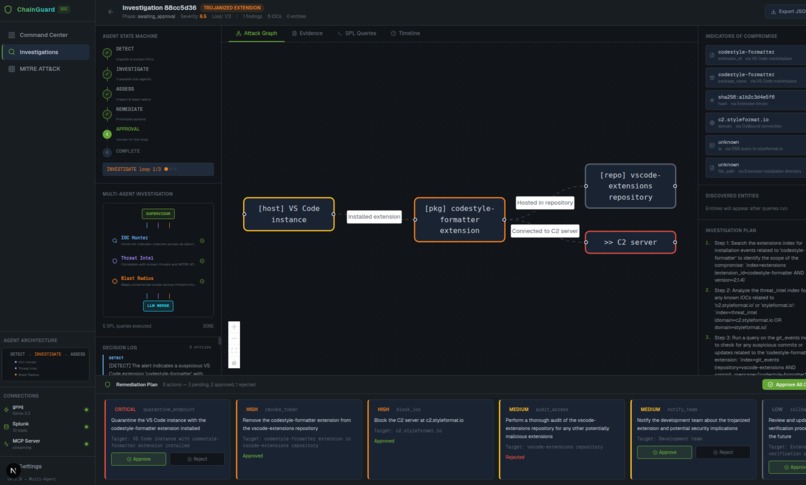Select the MCP Server connection entry
Screen dimensions: 806x485
(46, 443)
